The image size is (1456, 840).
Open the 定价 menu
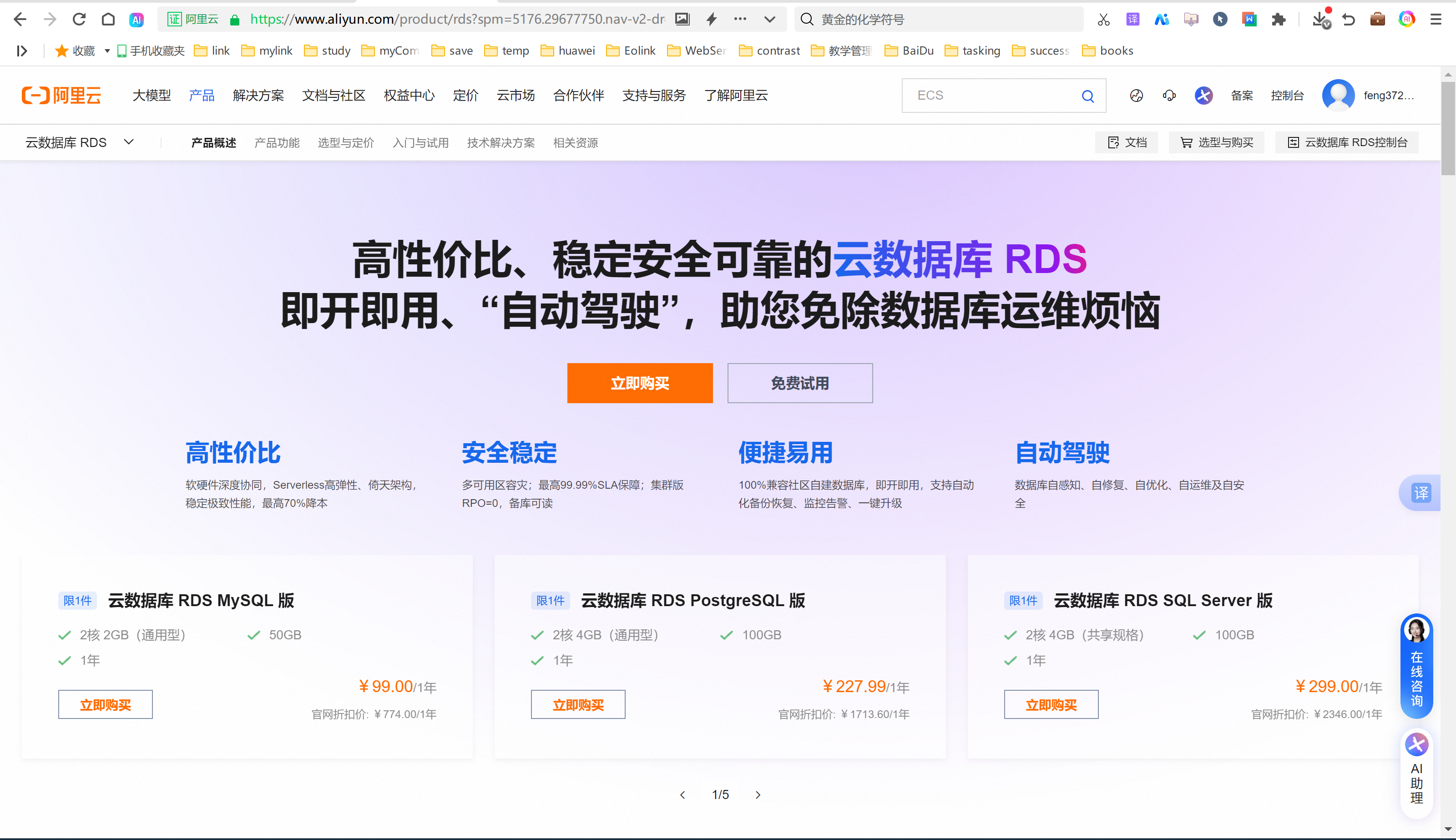(x=465, y=95)
